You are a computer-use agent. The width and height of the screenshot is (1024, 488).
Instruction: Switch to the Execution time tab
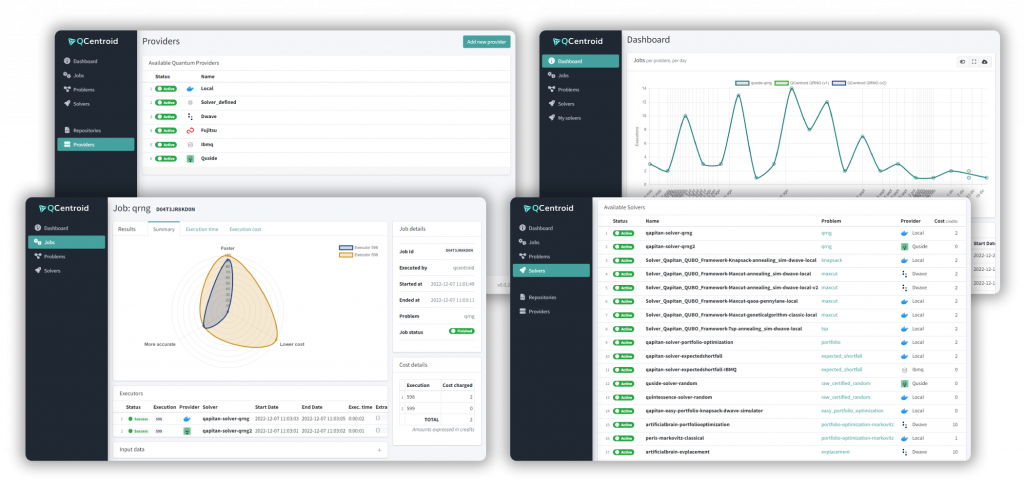tap(202, 229)
